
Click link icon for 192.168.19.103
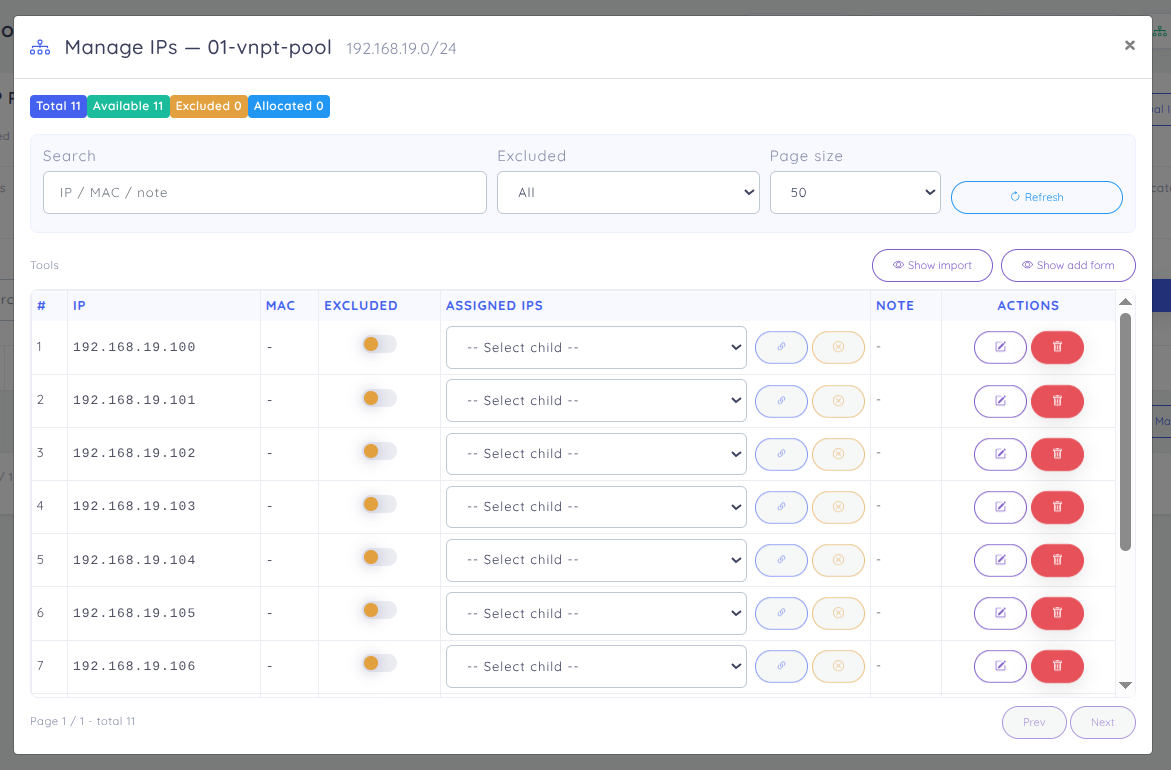click(781, 507)
